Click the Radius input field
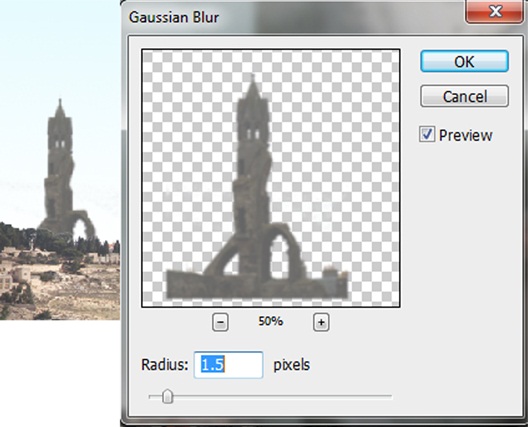 click(228, 365)
